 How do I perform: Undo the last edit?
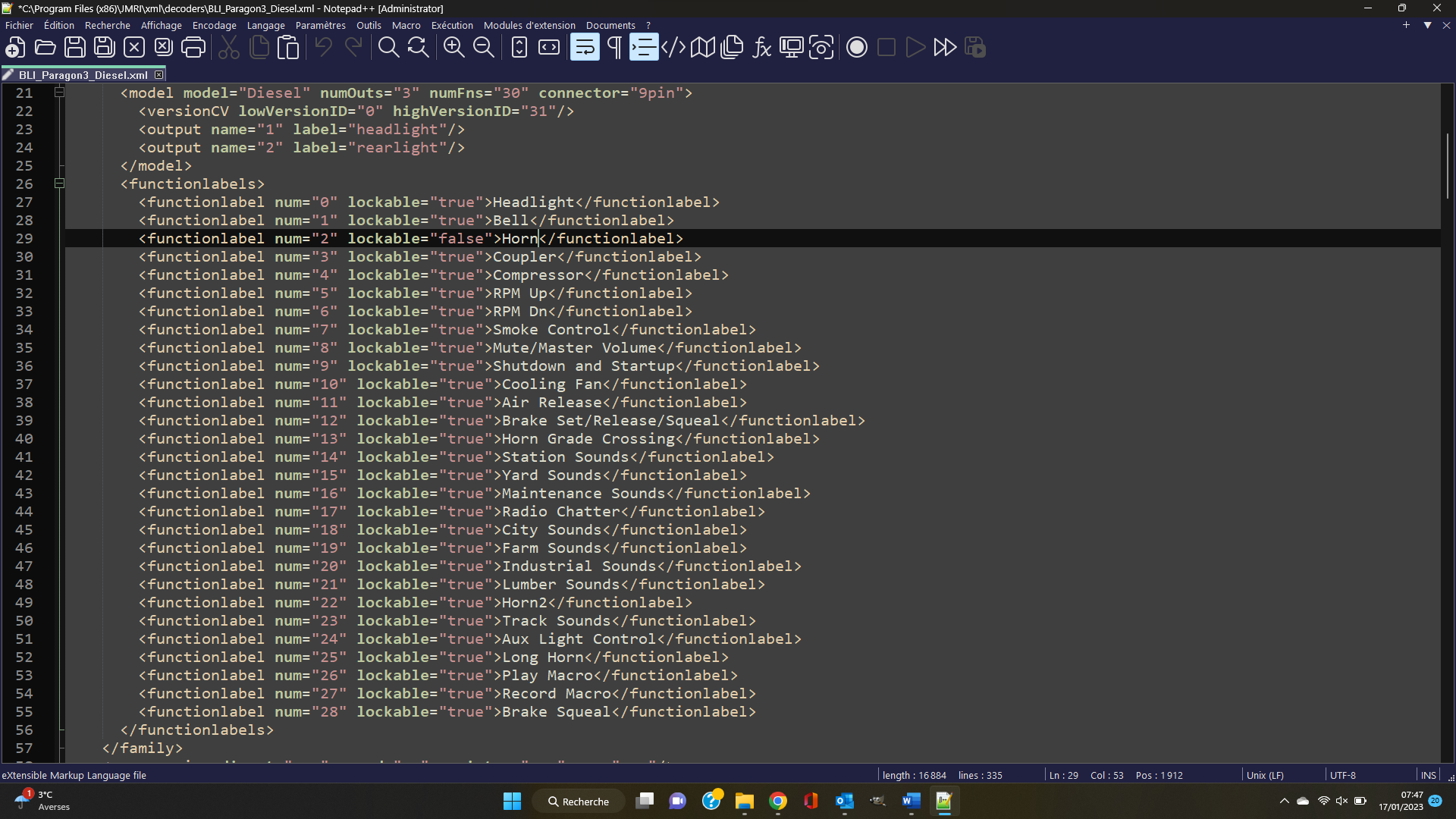tap(324, 48)
